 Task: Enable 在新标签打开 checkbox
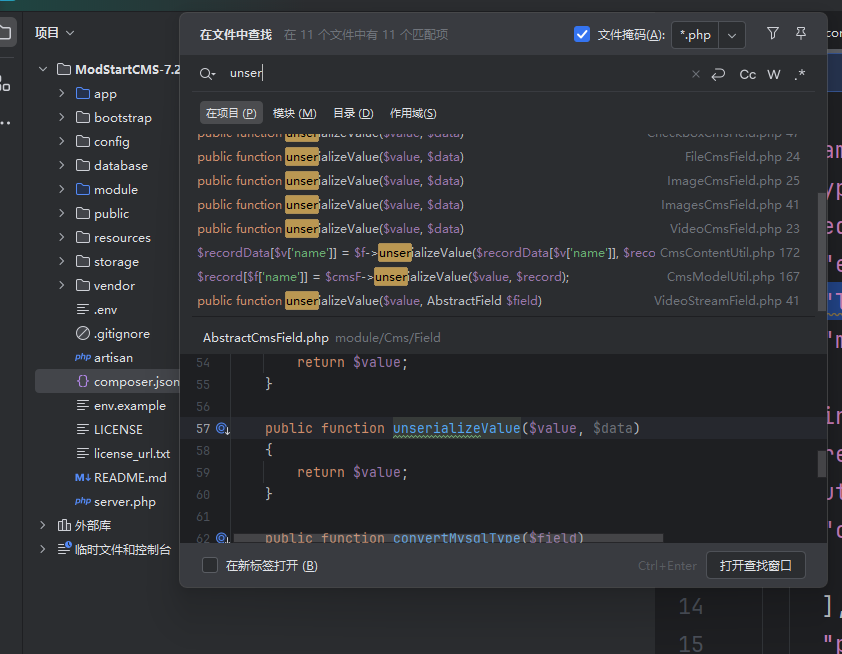(210, 565)
